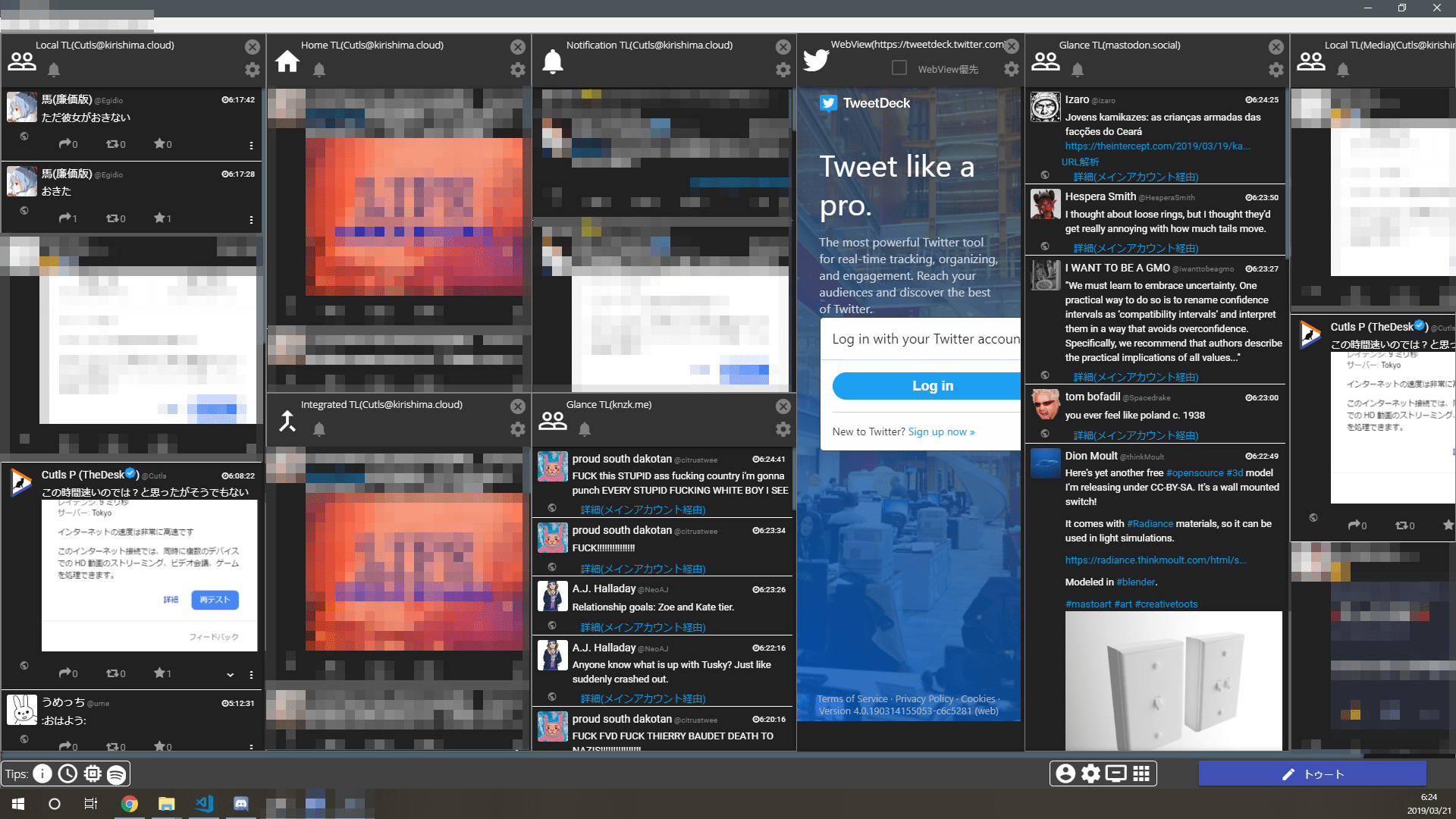Open the account manager icon in bottom bar

click(x=1065, y=773)
